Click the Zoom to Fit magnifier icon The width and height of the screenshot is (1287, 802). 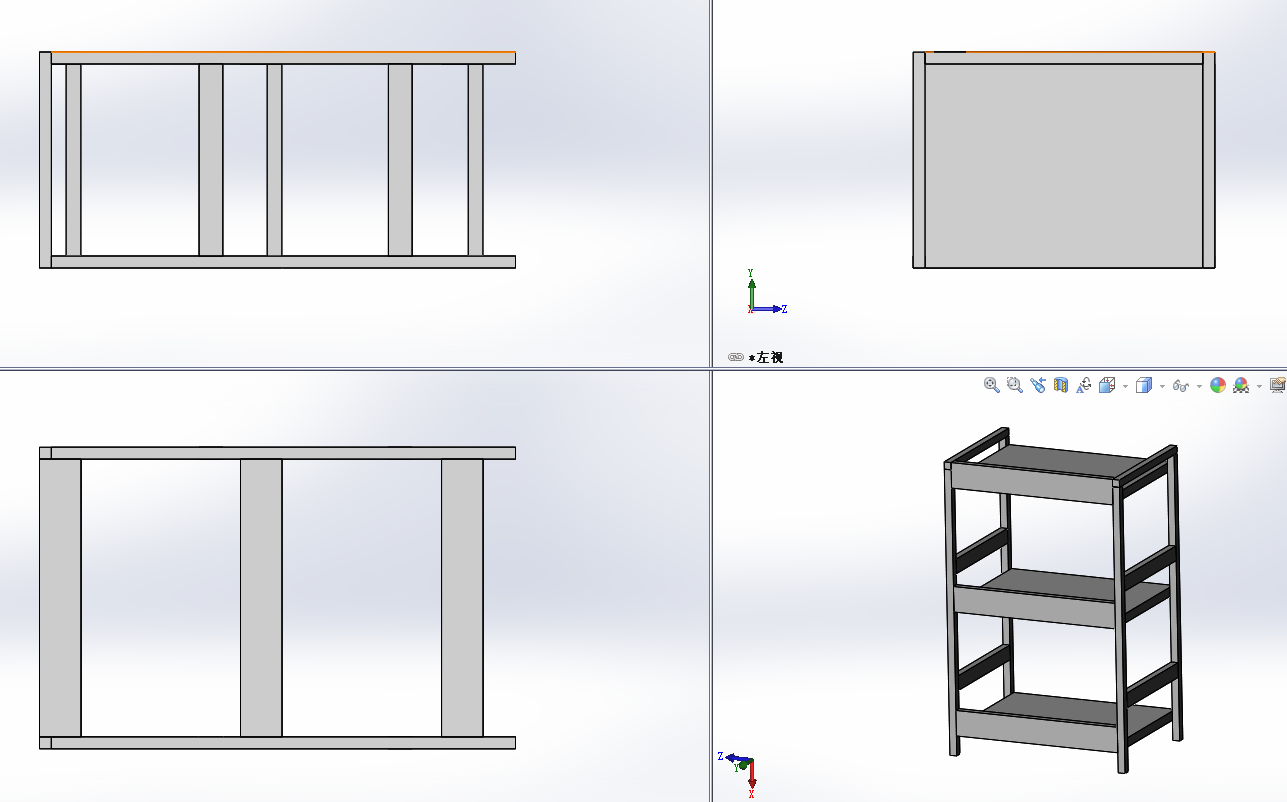[x=992, y=385]
